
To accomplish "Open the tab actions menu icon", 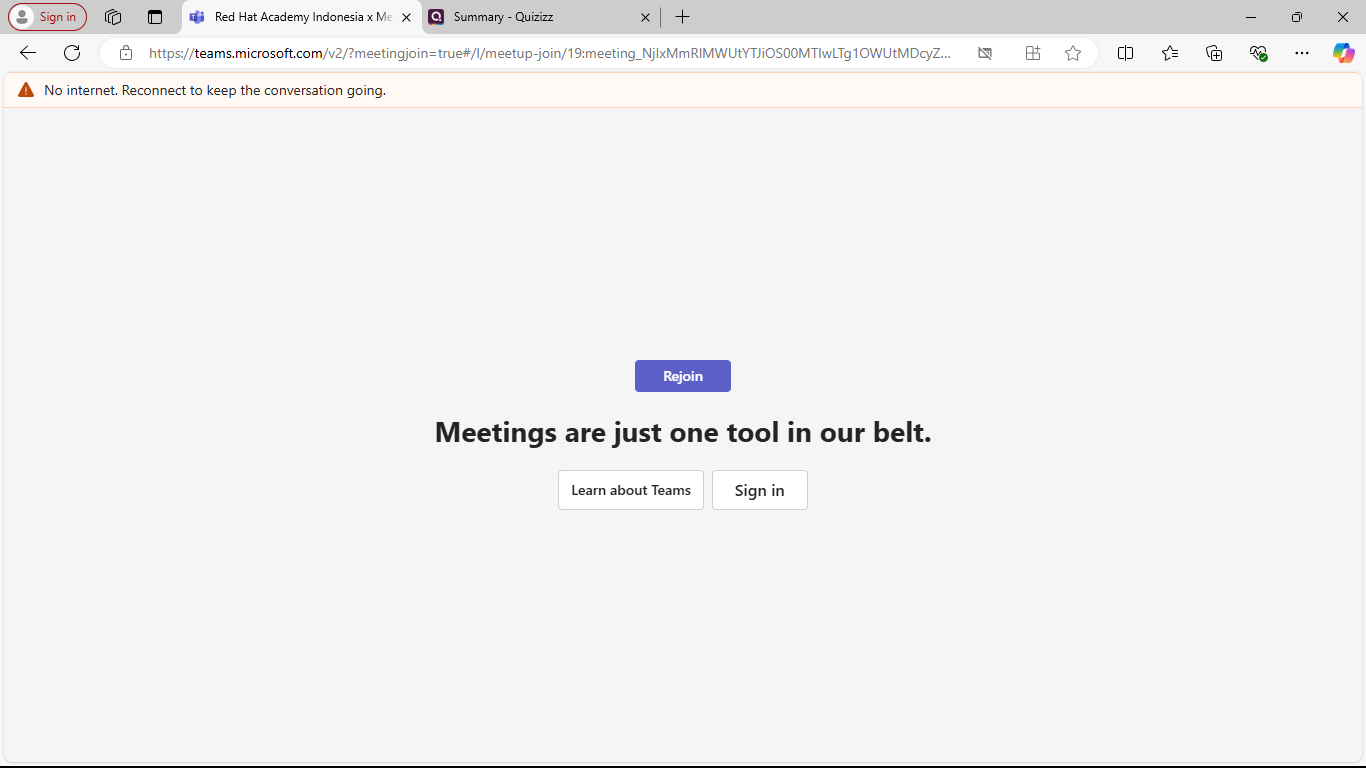I will click(x=155, y=17).
